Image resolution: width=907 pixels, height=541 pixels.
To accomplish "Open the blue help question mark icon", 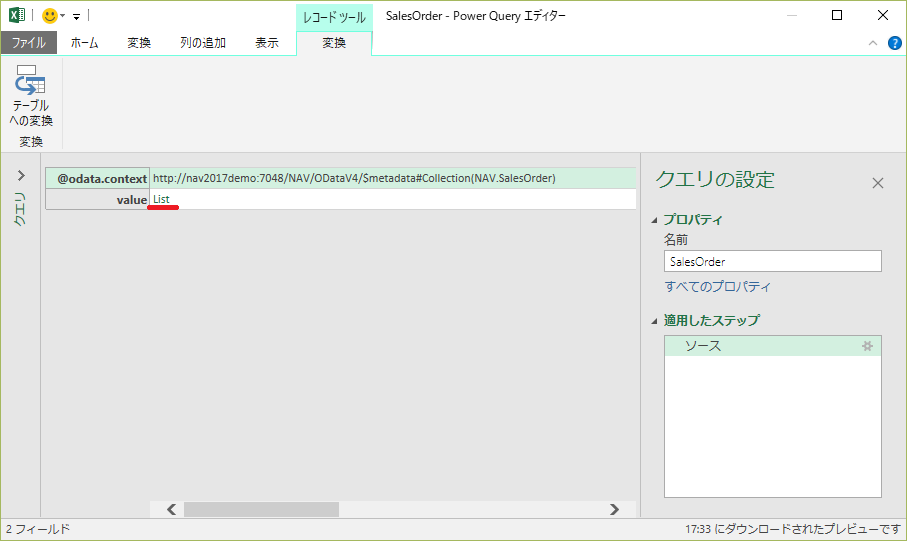I will [x=894, y=43].
